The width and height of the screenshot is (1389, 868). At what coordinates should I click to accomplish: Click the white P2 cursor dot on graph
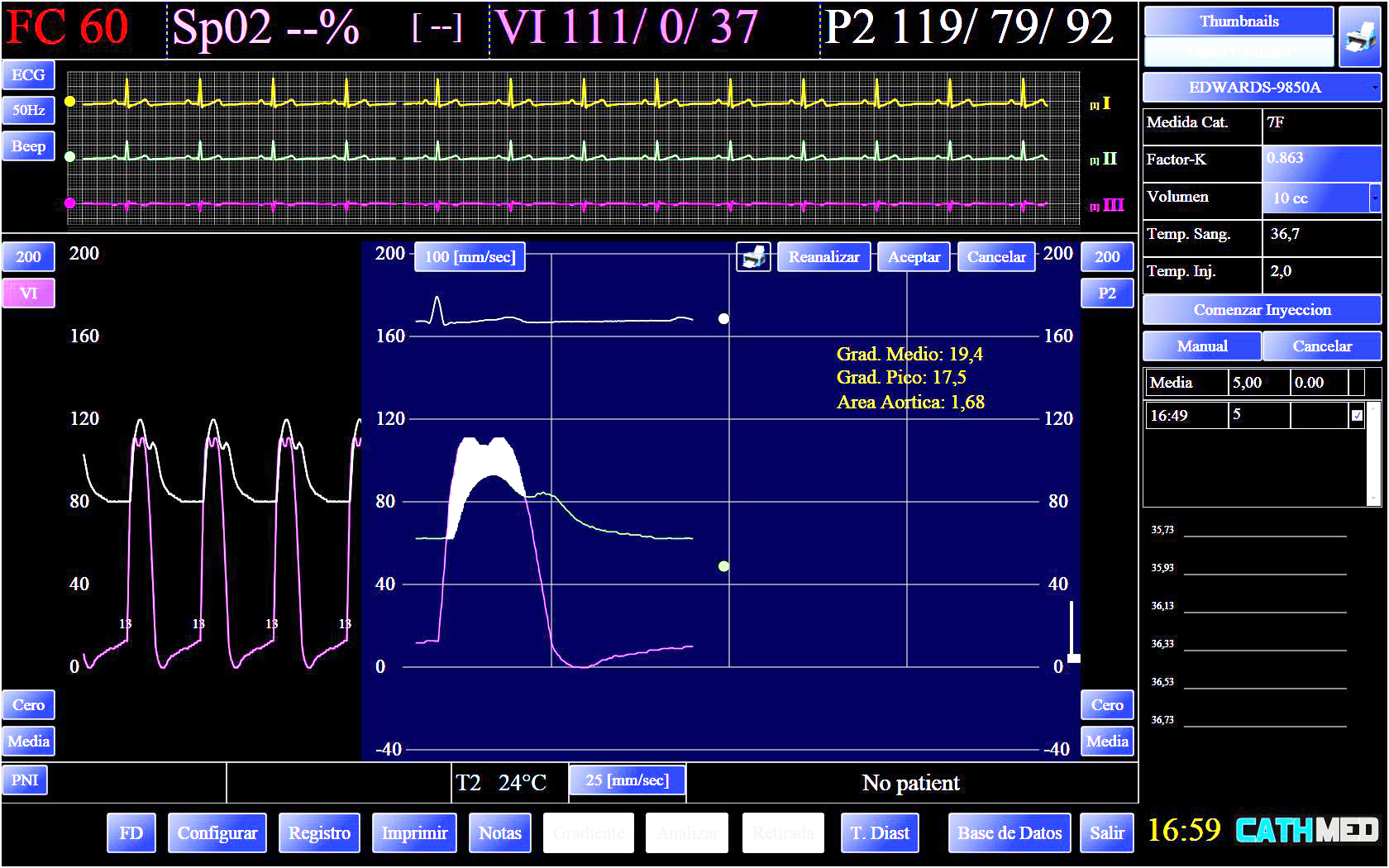723,318
